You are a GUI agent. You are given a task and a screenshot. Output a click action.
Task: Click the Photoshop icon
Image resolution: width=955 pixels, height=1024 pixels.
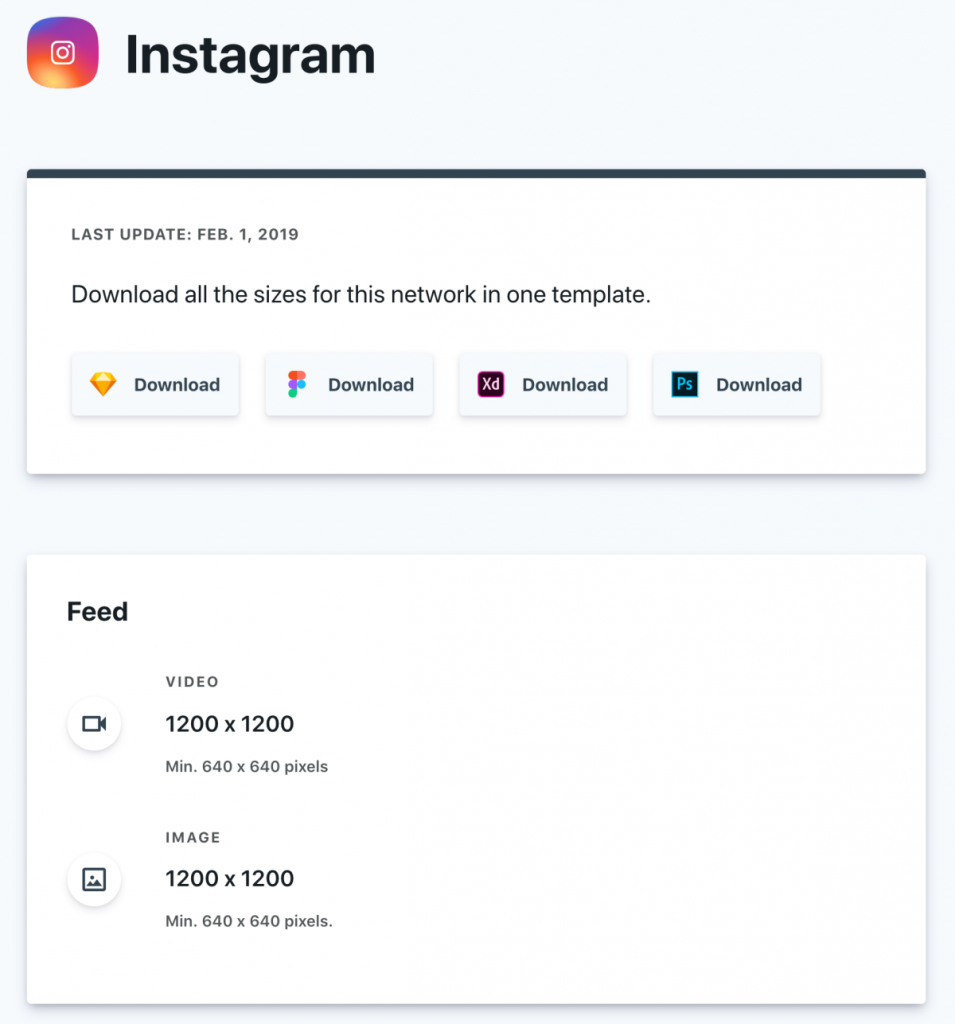[x=683, y=384]
